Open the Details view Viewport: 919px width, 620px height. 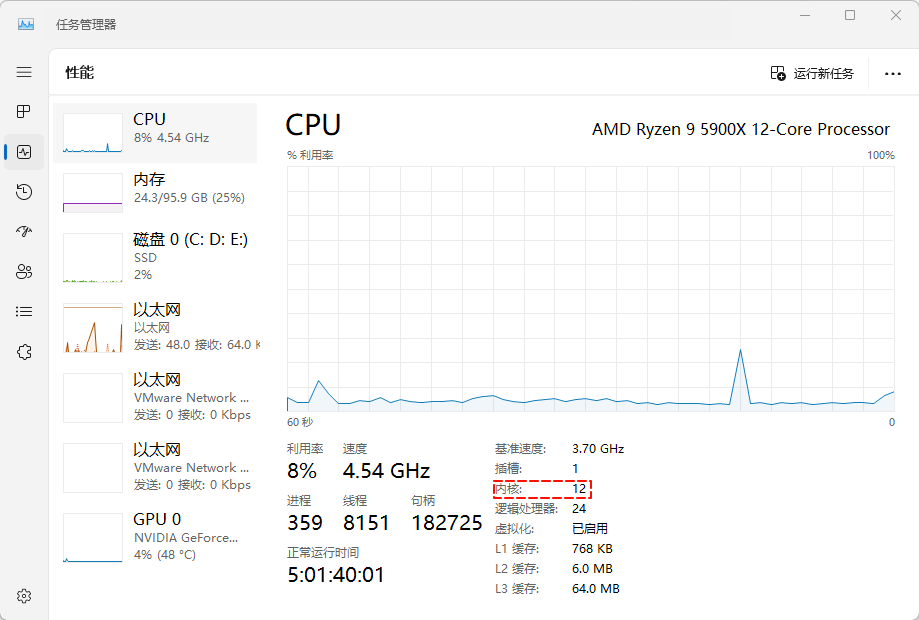coord(24,311)
